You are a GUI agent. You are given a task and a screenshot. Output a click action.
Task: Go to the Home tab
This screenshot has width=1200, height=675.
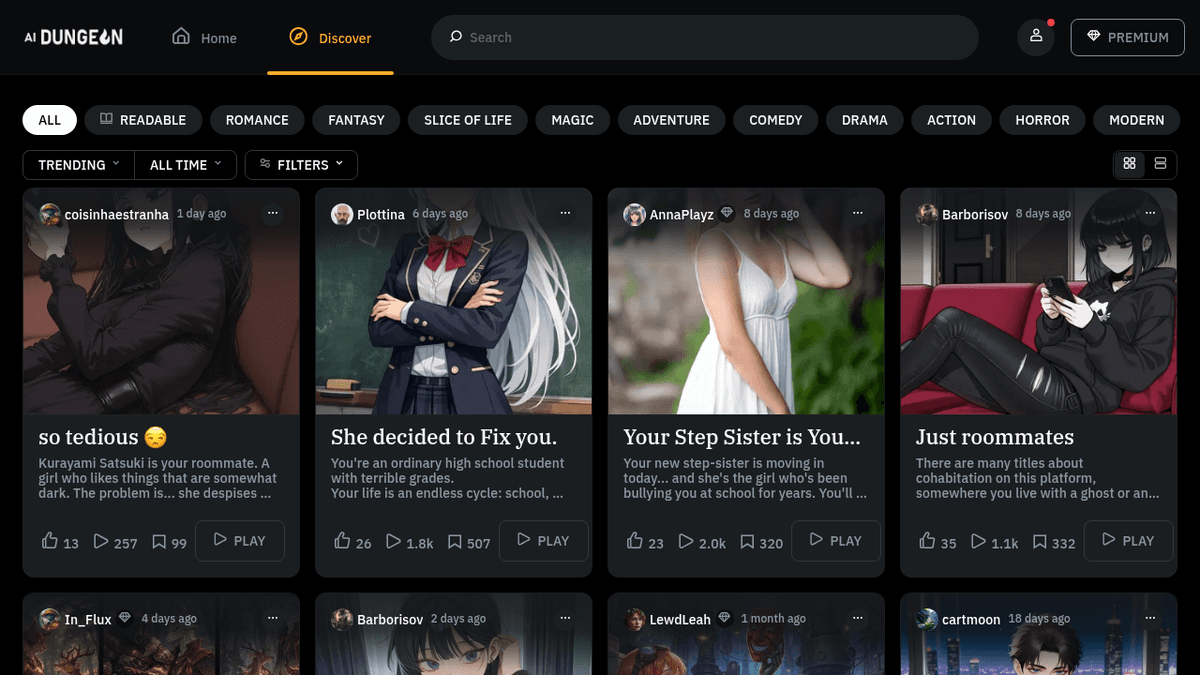(x=205, y=38)
